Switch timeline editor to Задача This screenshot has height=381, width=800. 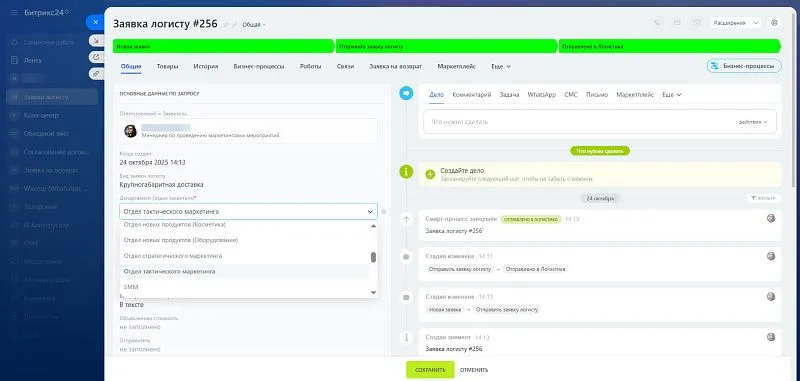pos(509,95)
